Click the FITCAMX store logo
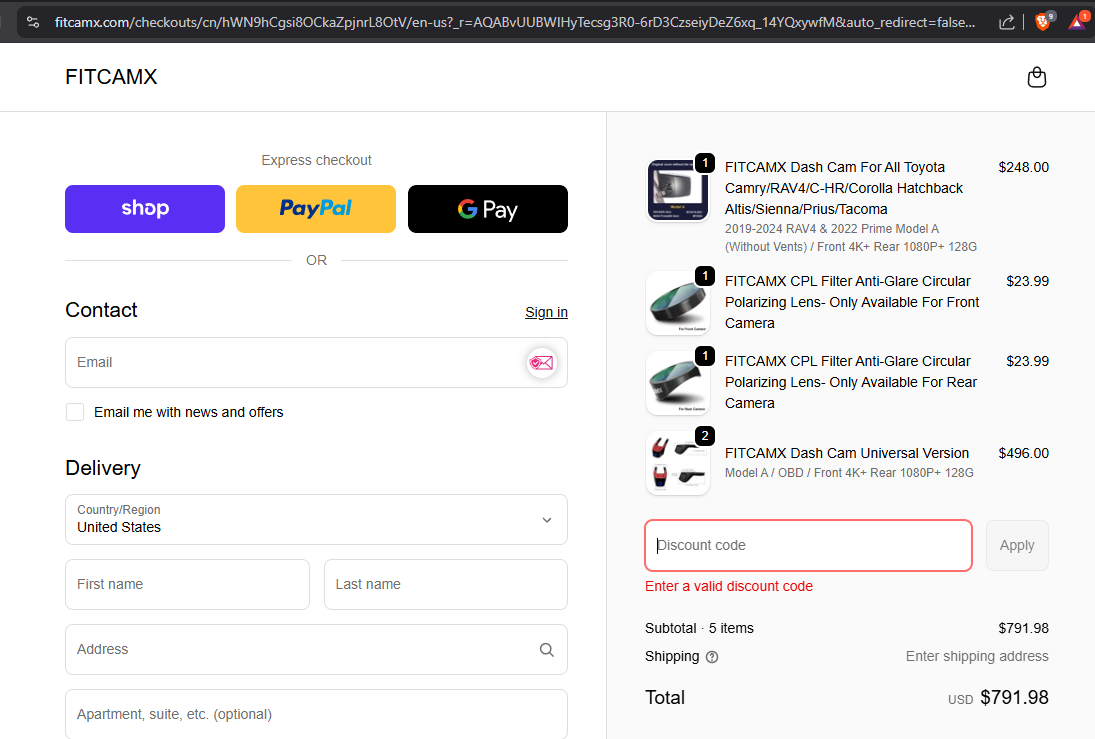 coord(112,77)
